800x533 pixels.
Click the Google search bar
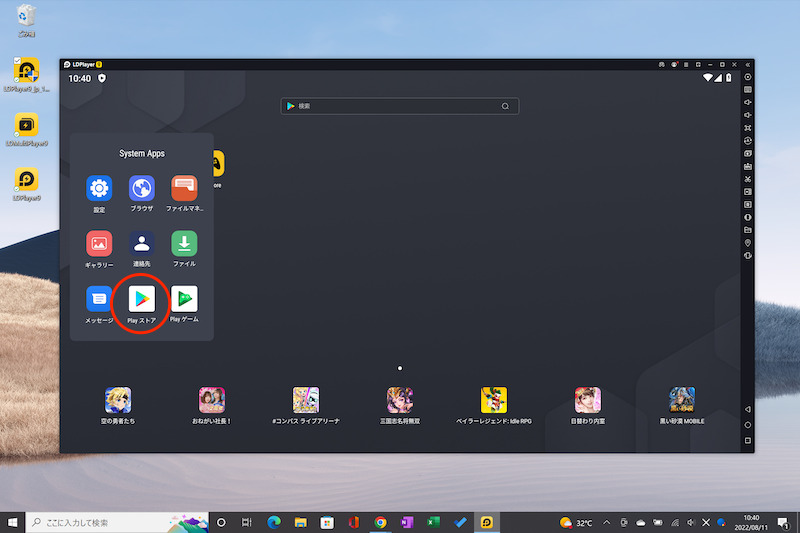click(400, 106)
